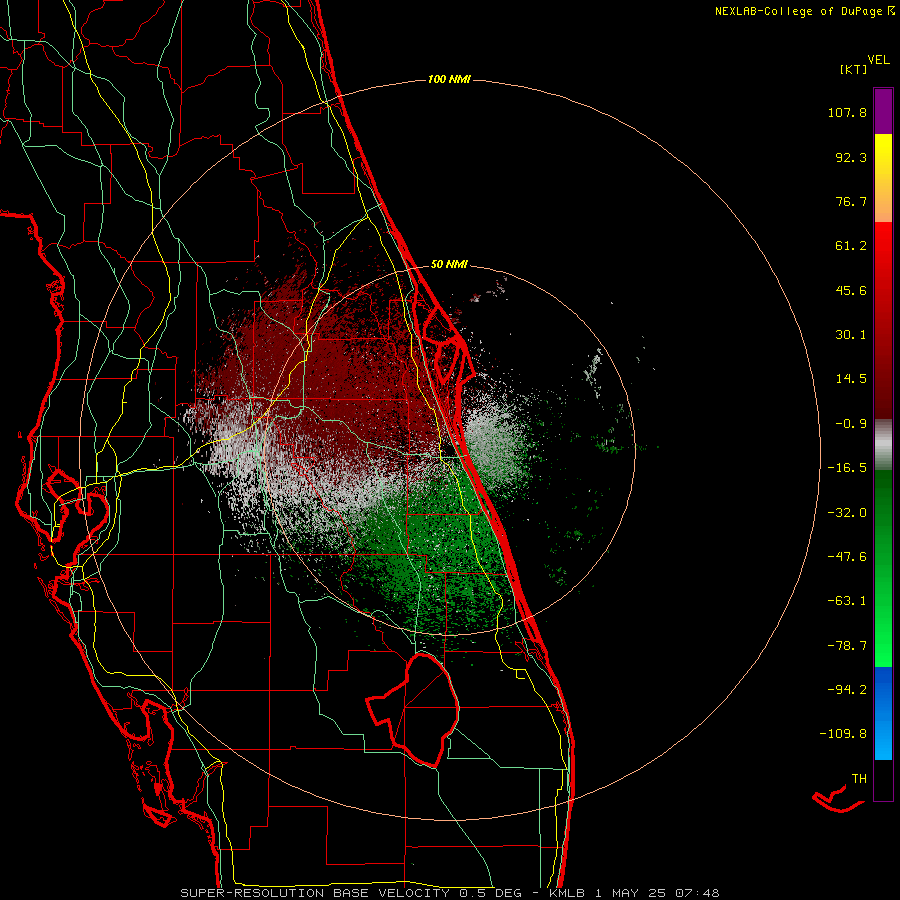Click the 30.1 velocity scale value
This screenshot has height=900, width=900.
click(851, 335)
